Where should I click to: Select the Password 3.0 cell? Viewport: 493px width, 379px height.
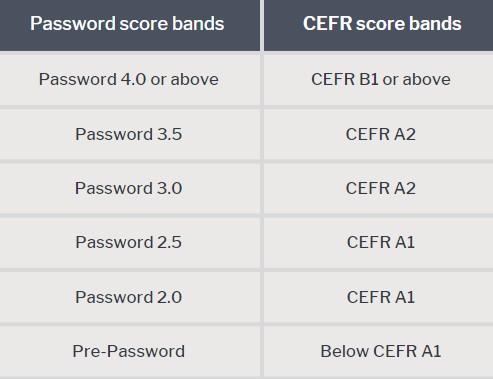tap(130, 188)
